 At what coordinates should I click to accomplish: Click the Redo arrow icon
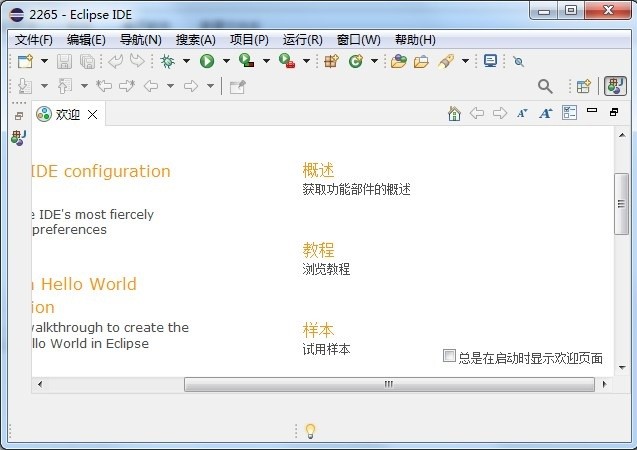coord(137,61)
